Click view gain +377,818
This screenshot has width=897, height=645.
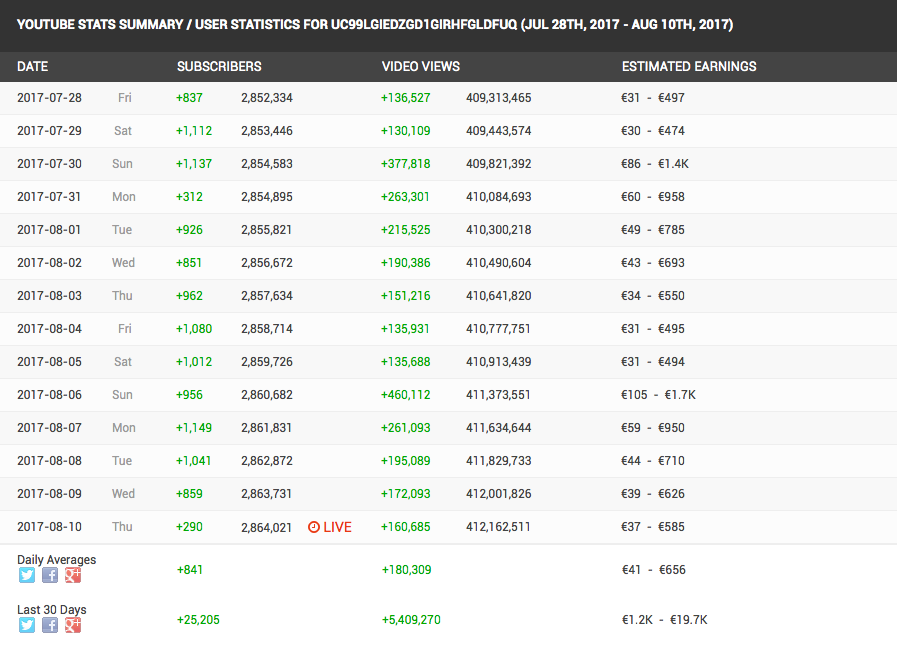click(x=406, y=164)
